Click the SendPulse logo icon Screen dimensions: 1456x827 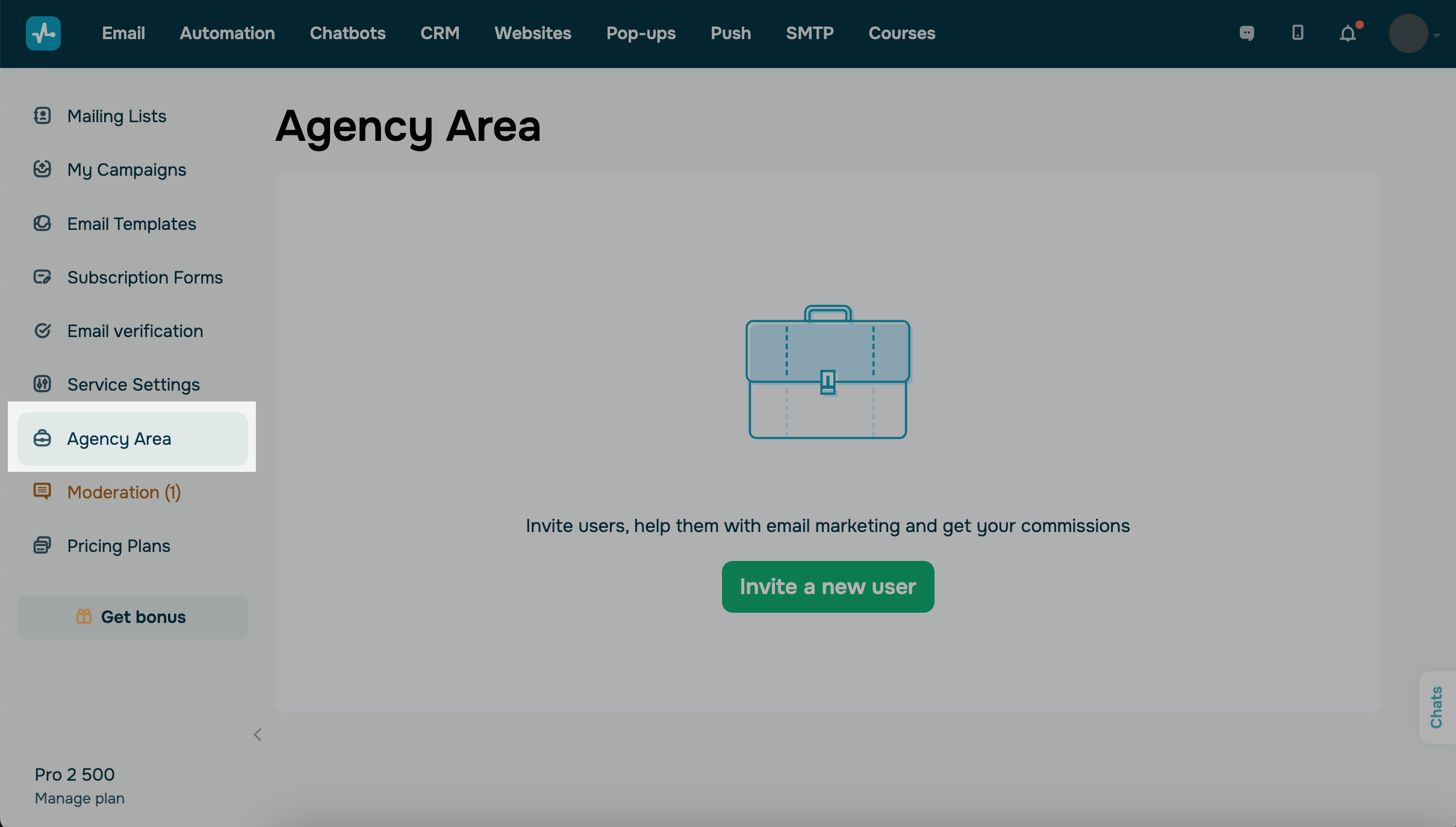tap(43, 34)
